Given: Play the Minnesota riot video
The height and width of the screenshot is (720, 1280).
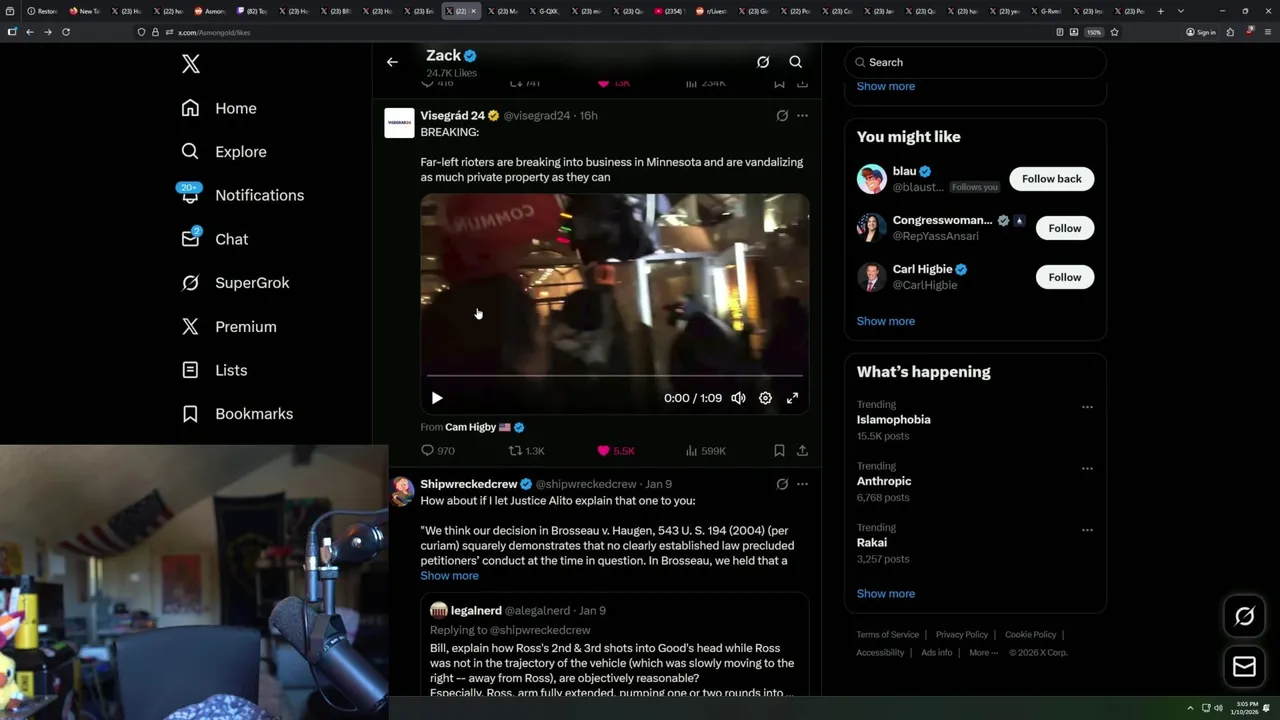Looking at the screenshot, I should [x=437, y=398].
